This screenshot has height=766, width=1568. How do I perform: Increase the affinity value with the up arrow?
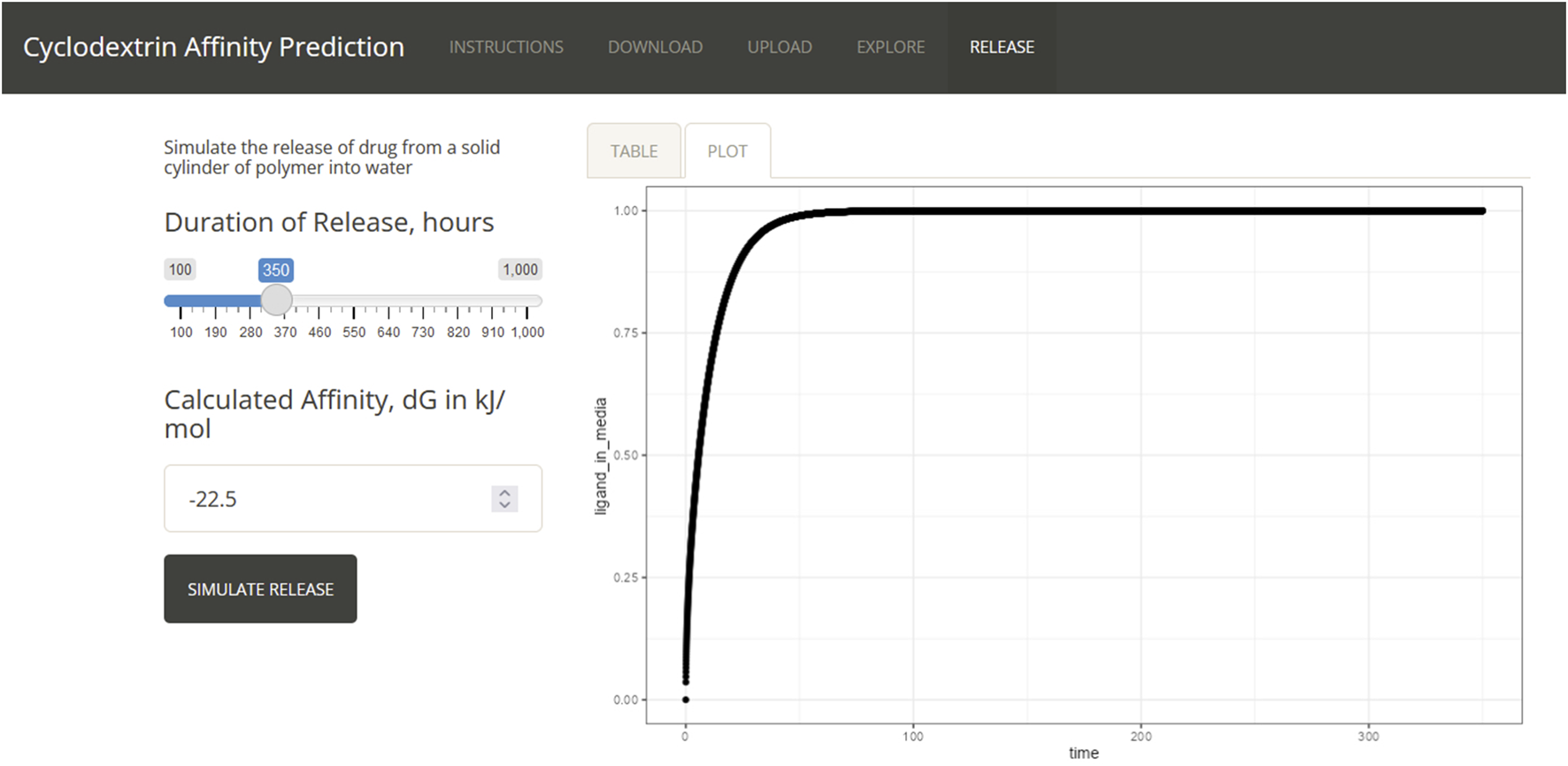click(x=504, y=493)
